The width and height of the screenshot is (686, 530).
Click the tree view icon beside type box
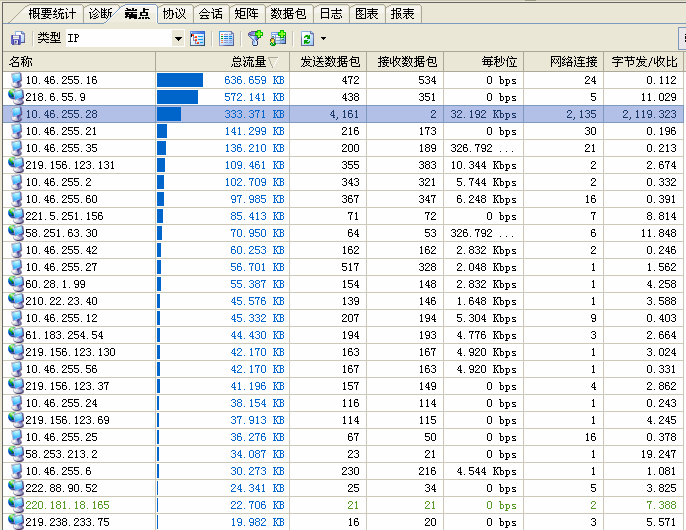tap(198, 38)
